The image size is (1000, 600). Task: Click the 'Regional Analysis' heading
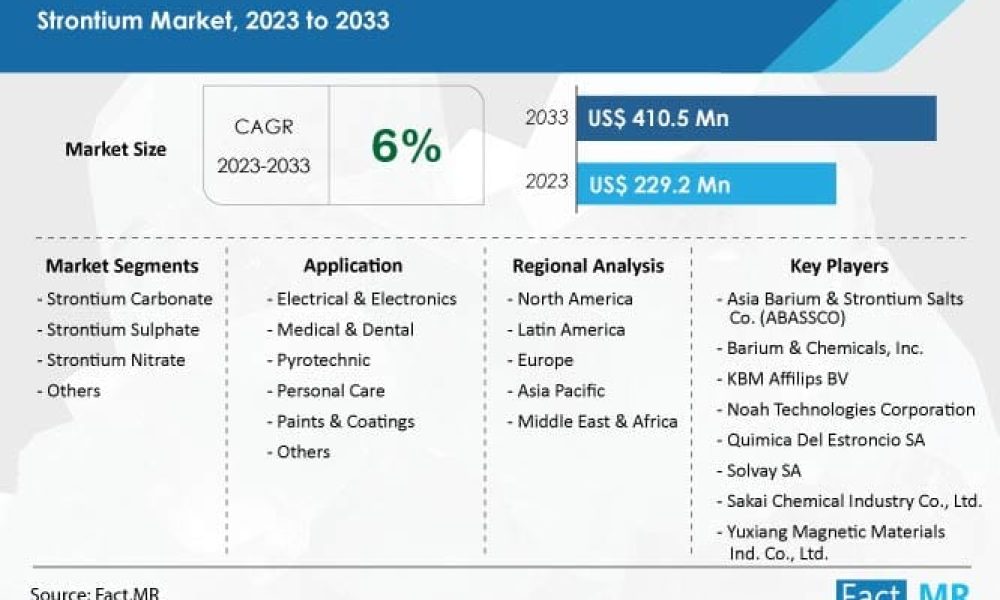[588, 266]
